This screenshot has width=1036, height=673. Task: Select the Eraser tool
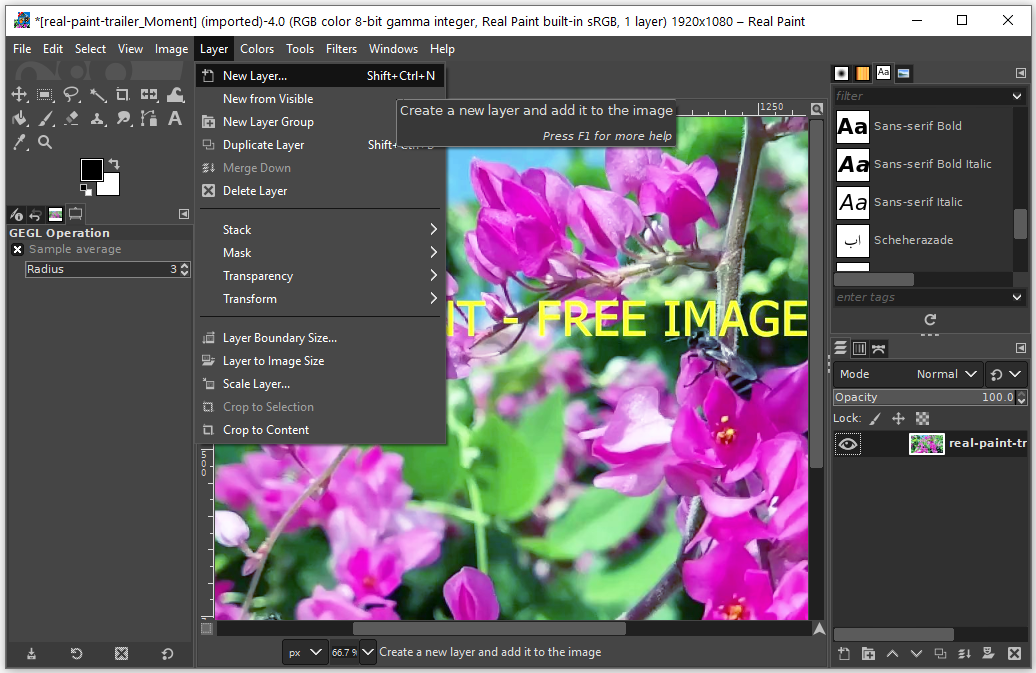71,119
